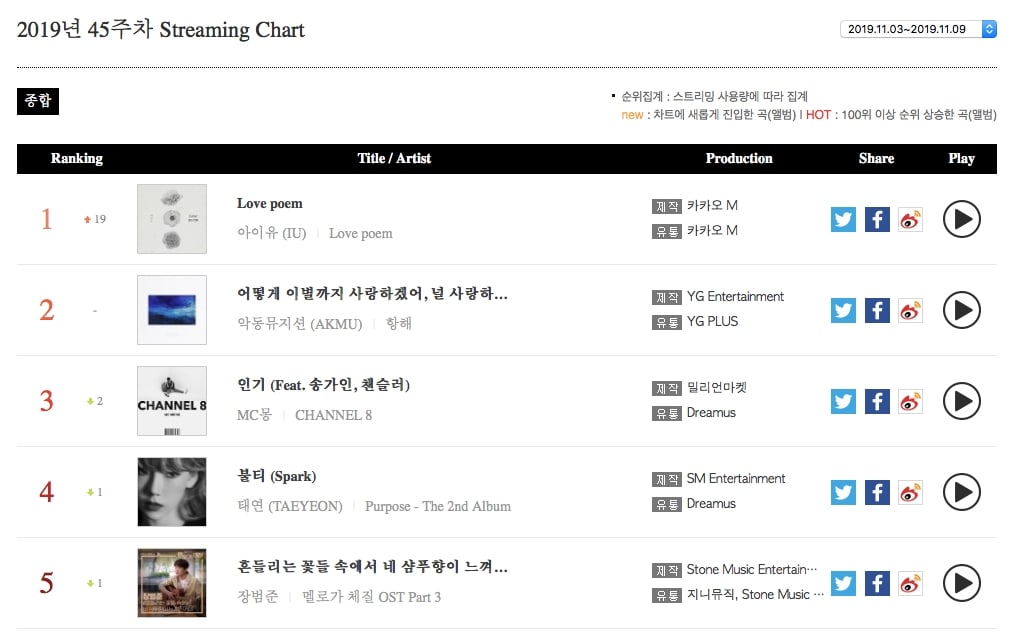Share 불티 (Spark) on Twitter

(x=843, y=493)
